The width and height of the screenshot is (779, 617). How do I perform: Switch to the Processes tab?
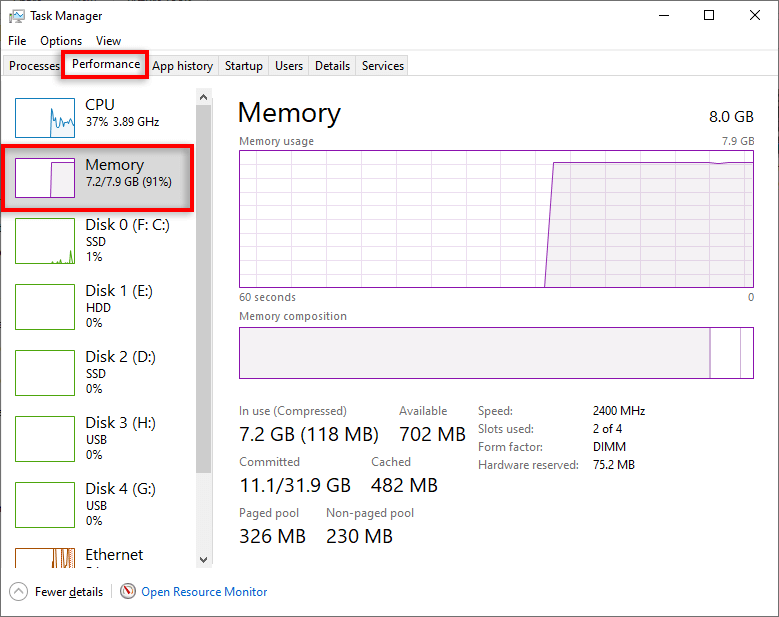coord(34,66)
